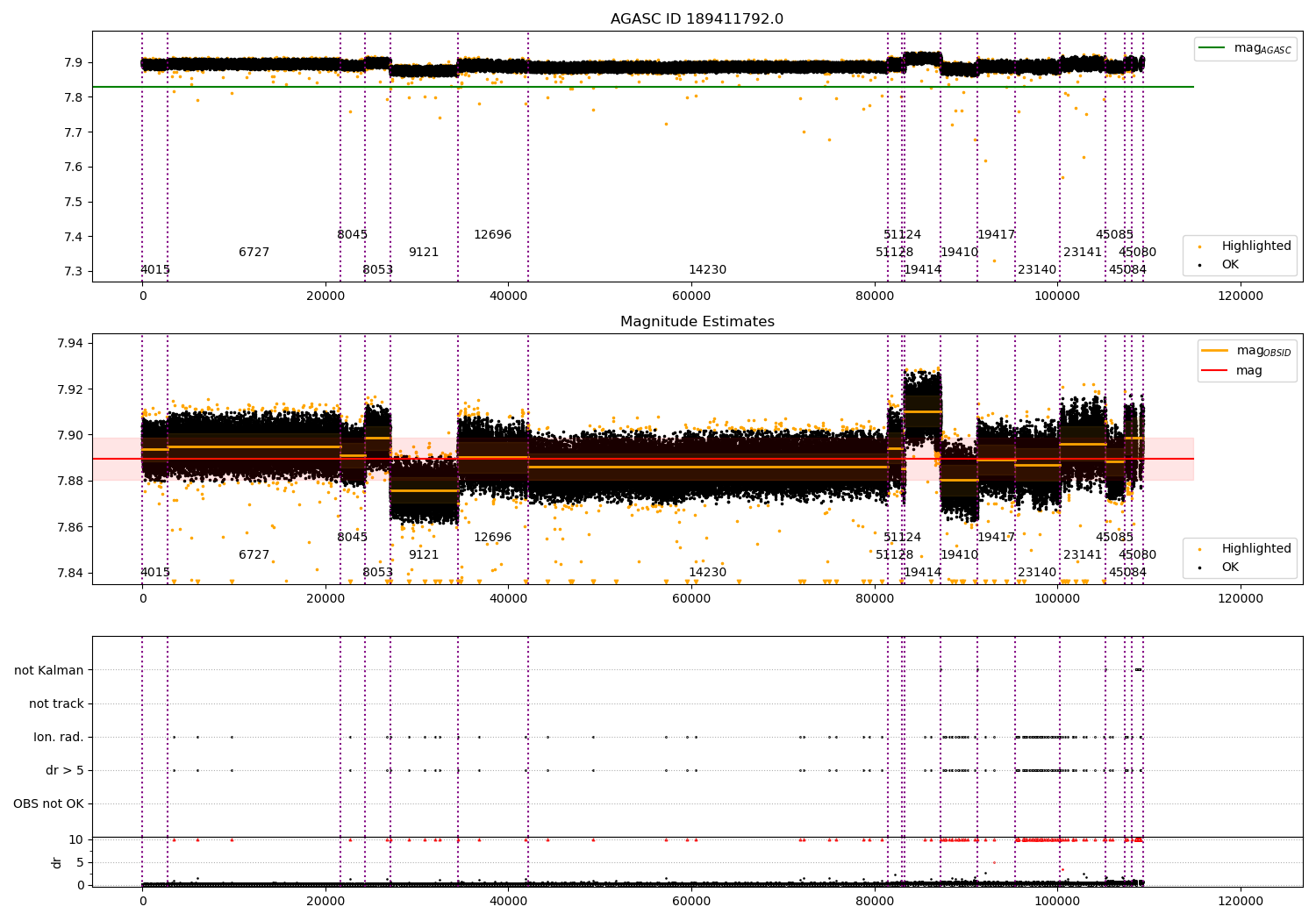Click the Magnitude Estimates plot title
This screenshot has height=921, width=1316.
tap(697, 322)
